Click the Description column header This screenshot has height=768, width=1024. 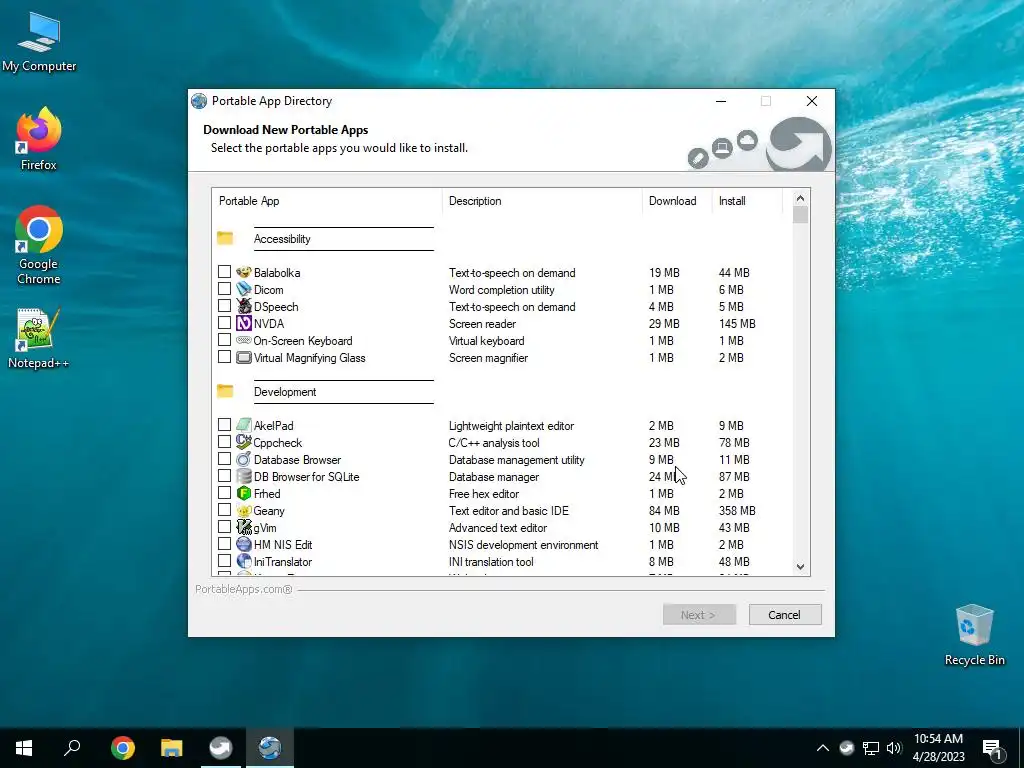[x=542, y=201]
